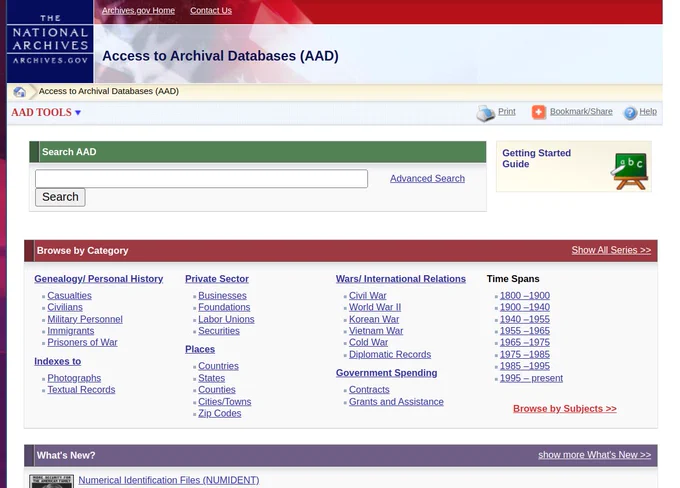Open the Places heading link
The image size is (680, 488).
(200, 349)
